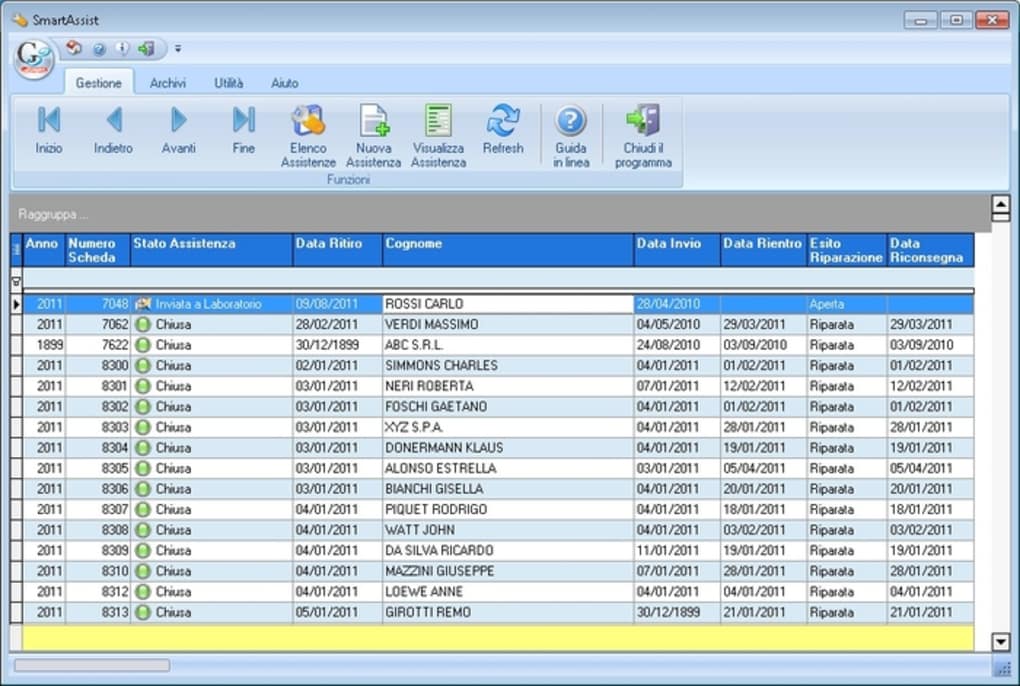Step back with the Indietro arrow

[x=113, y=129]
